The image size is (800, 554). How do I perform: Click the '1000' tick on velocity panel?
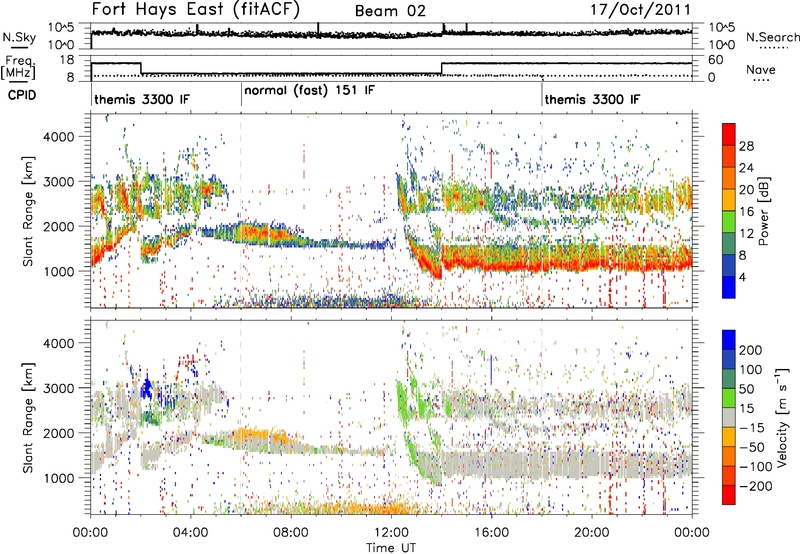(x=59, y=478)
